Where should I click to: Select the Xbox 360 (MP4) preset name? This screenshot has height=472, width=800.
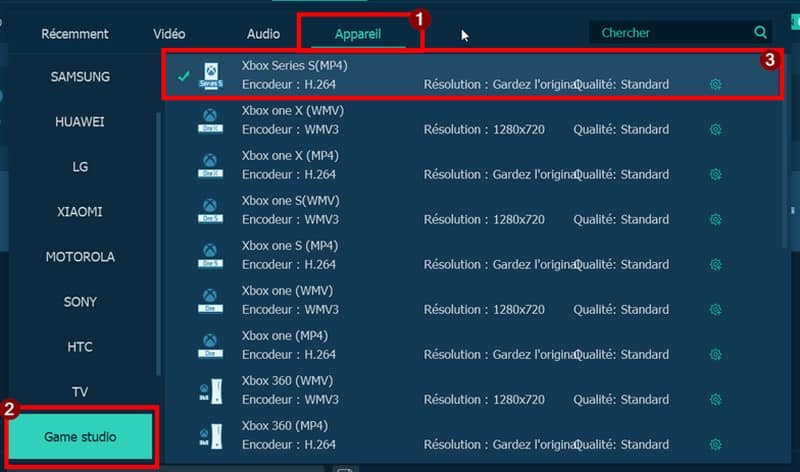285,426
